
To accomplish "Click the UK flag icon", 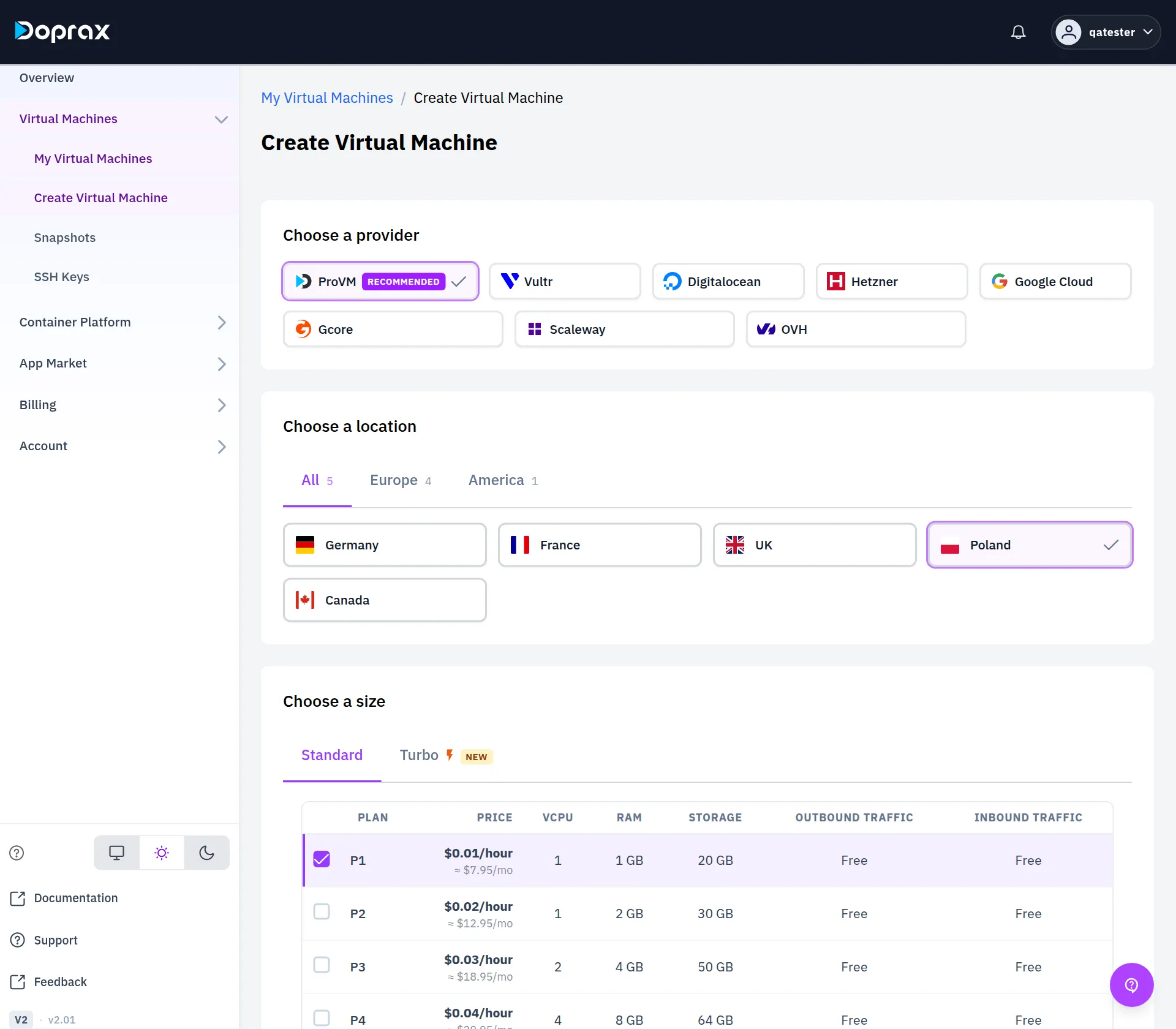I will point(735,545).
